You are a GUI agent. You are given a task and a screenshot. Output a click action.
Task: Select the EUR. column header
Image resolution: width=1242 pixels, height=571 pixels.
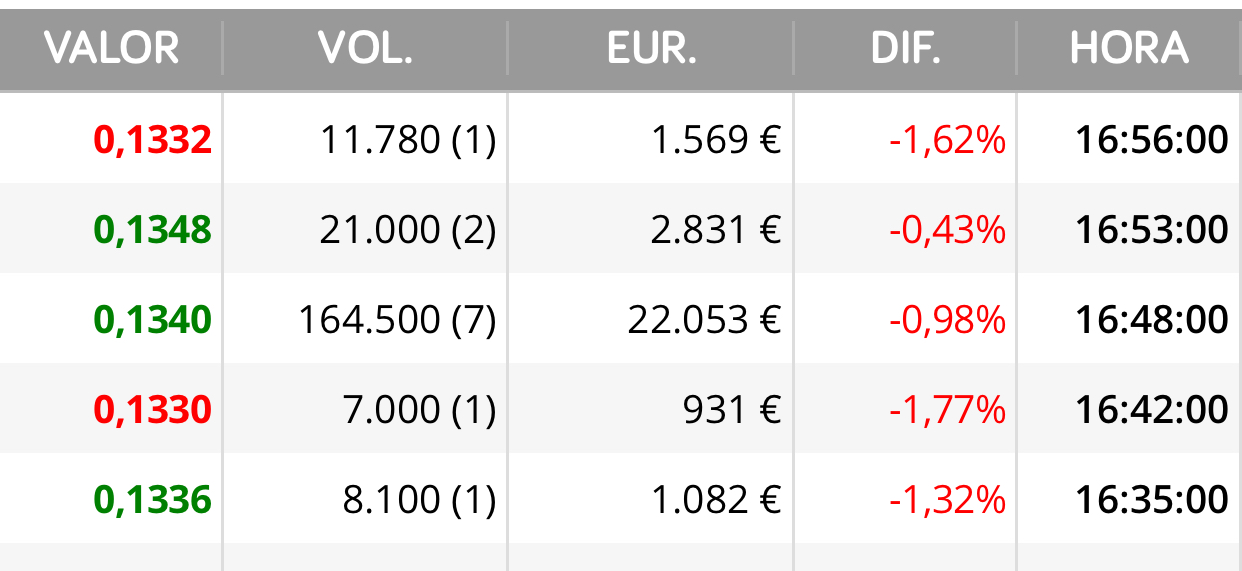coord(651,48)
